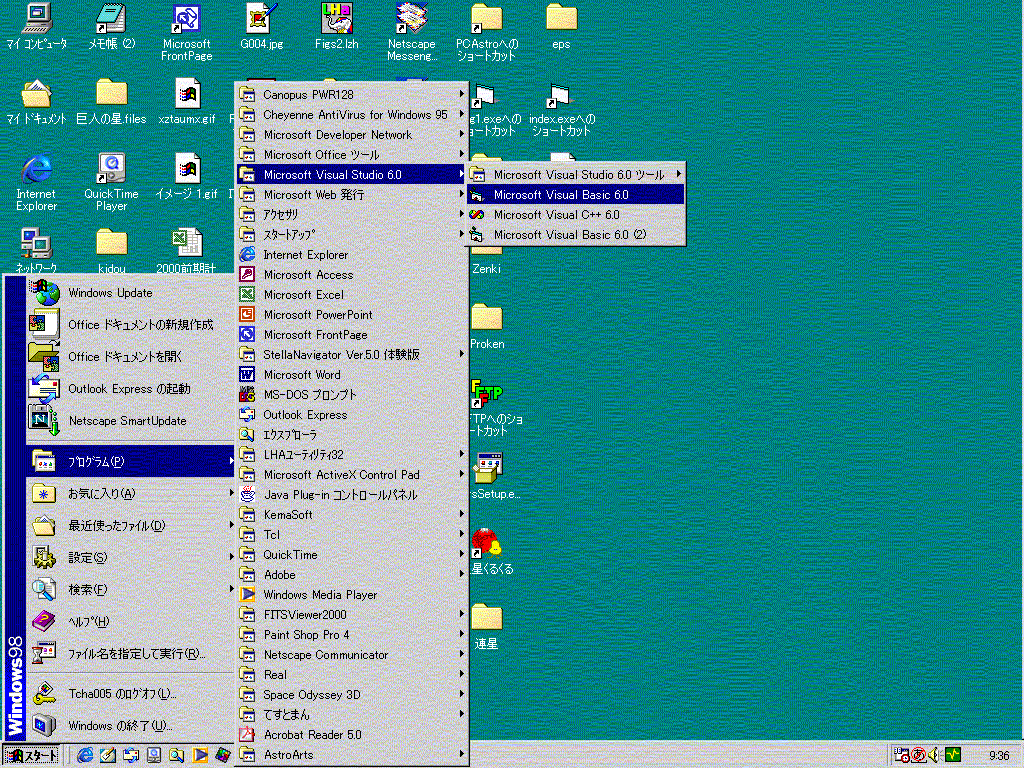Choose Tcha005 のログオフ(L) in Start menu
The width and height of the screenshot is (1024, 768).
pos(130,694)
